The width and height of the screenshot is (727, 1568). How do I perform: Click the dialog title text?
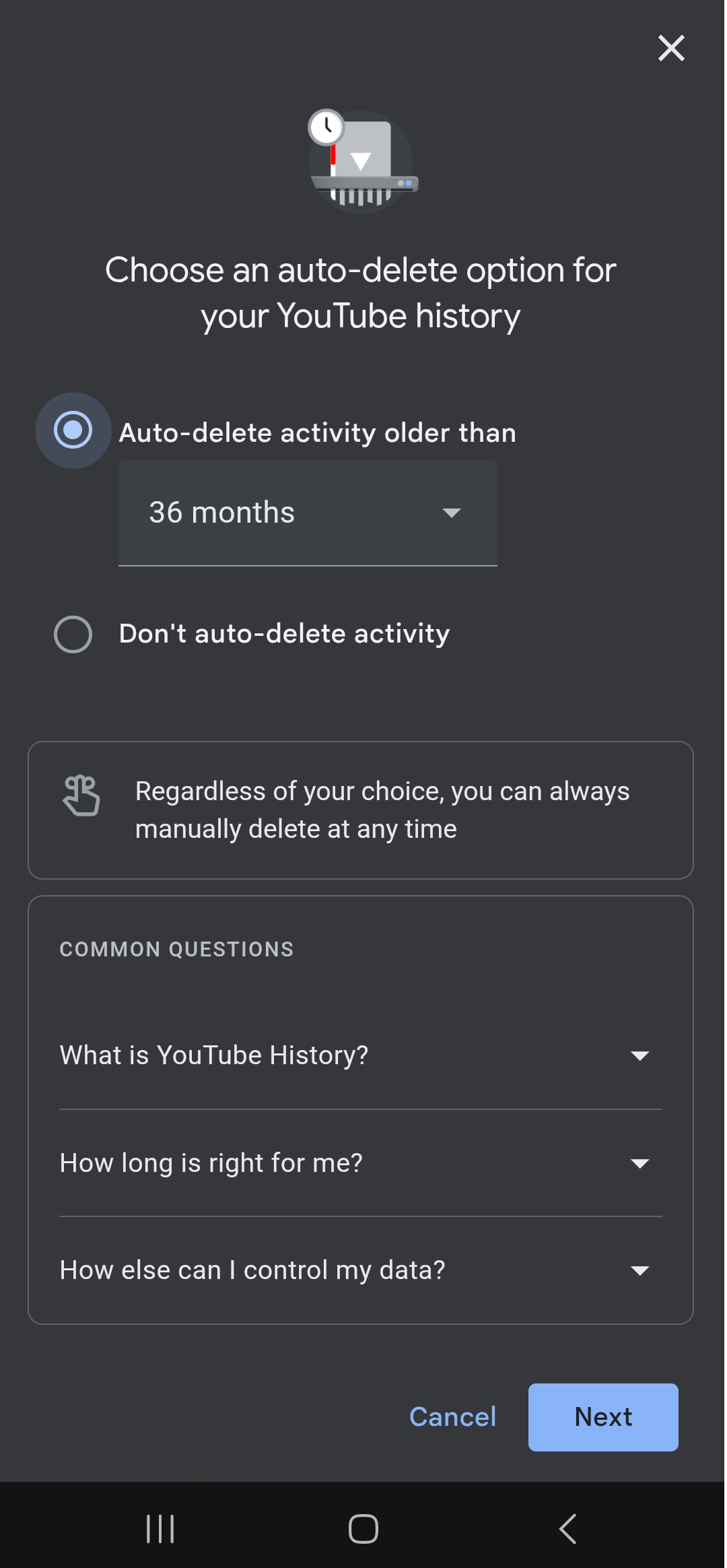pyautogui.click(x=362, y=292)
